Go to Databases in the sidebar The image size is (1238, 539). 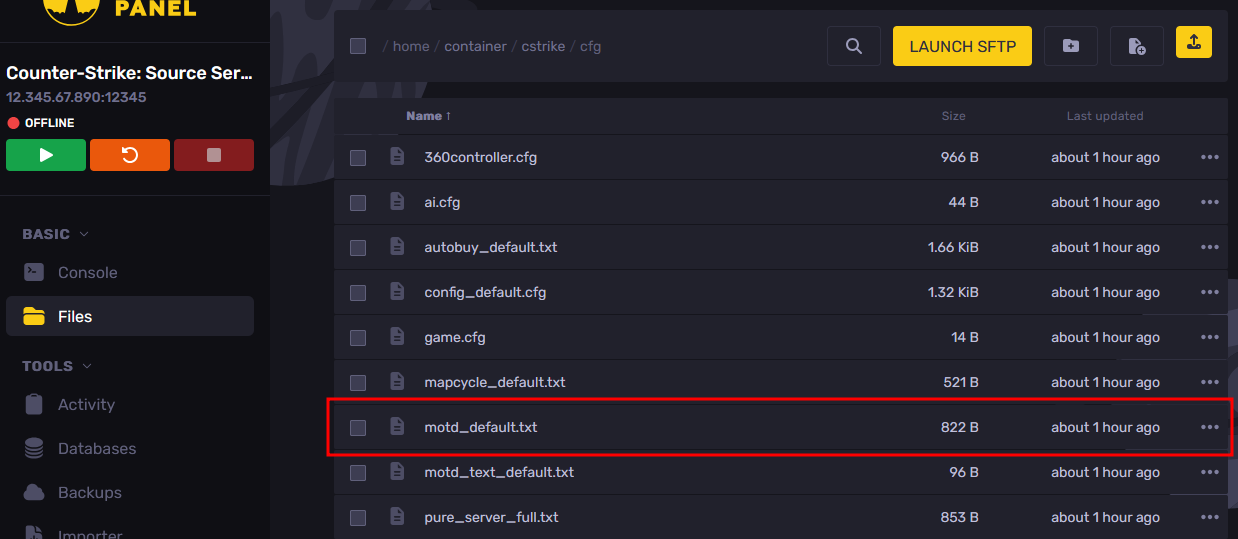pyautogui.click(x=96, y=448)
